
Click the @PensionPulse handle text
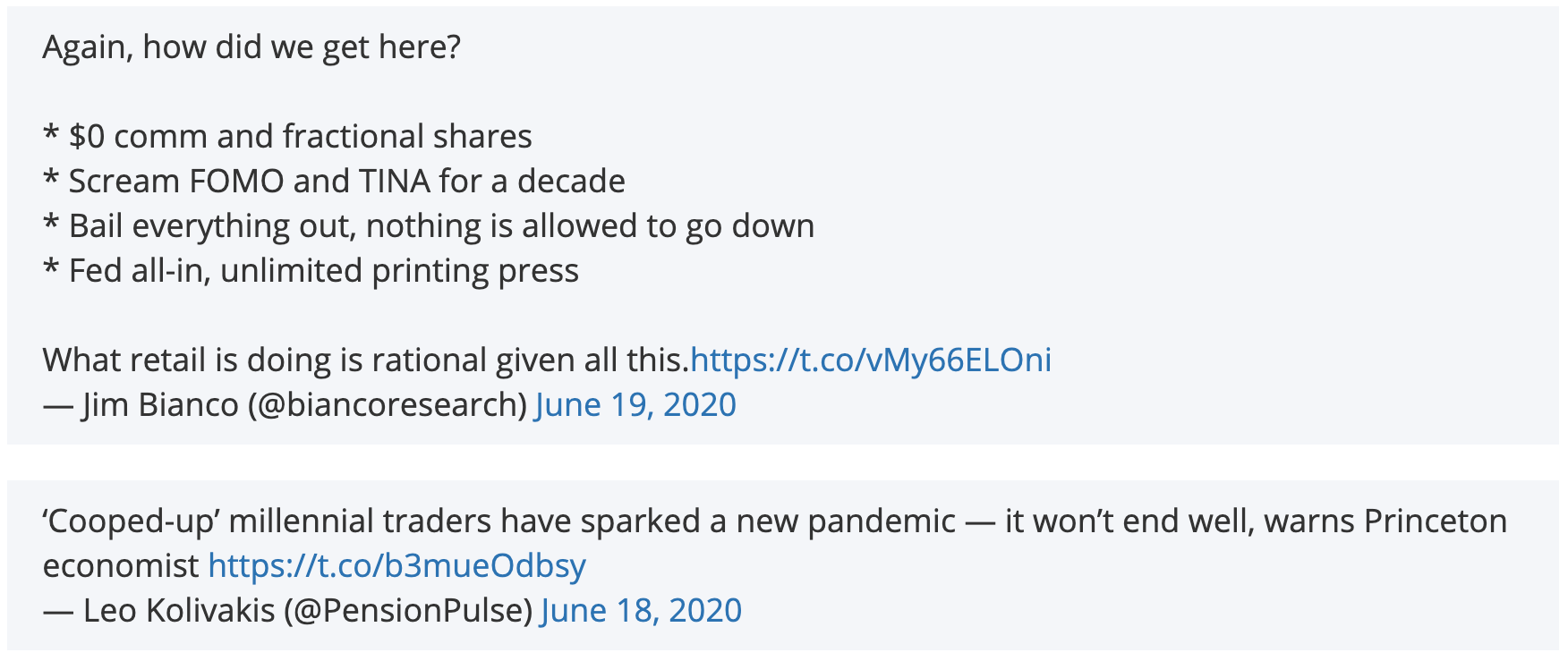click(x=409, y=610)
